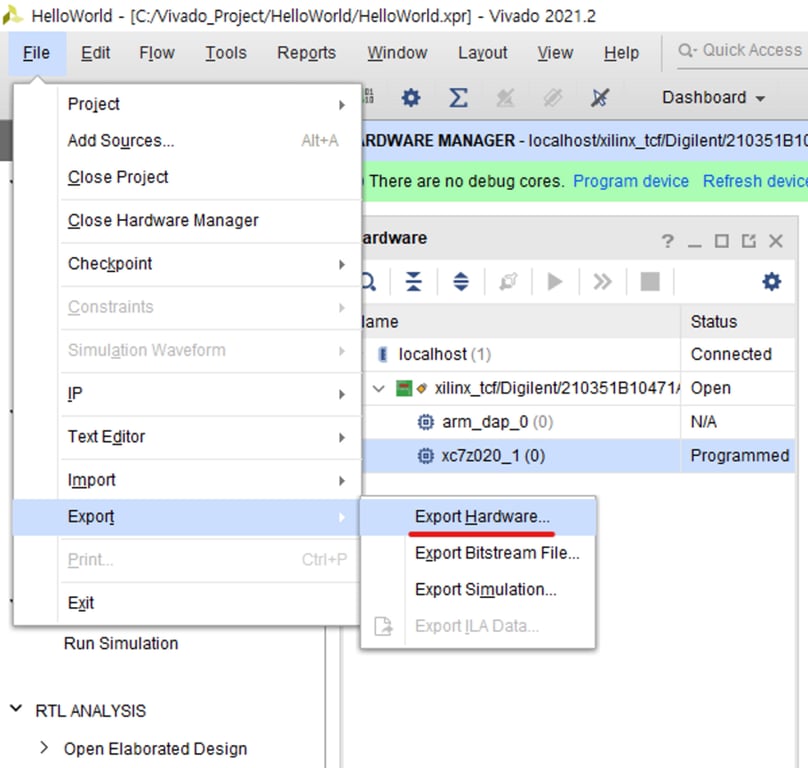Viewport: 808px width, 768px height.
Task: Choose Export Bitstream File...
Action: (478, 553)
